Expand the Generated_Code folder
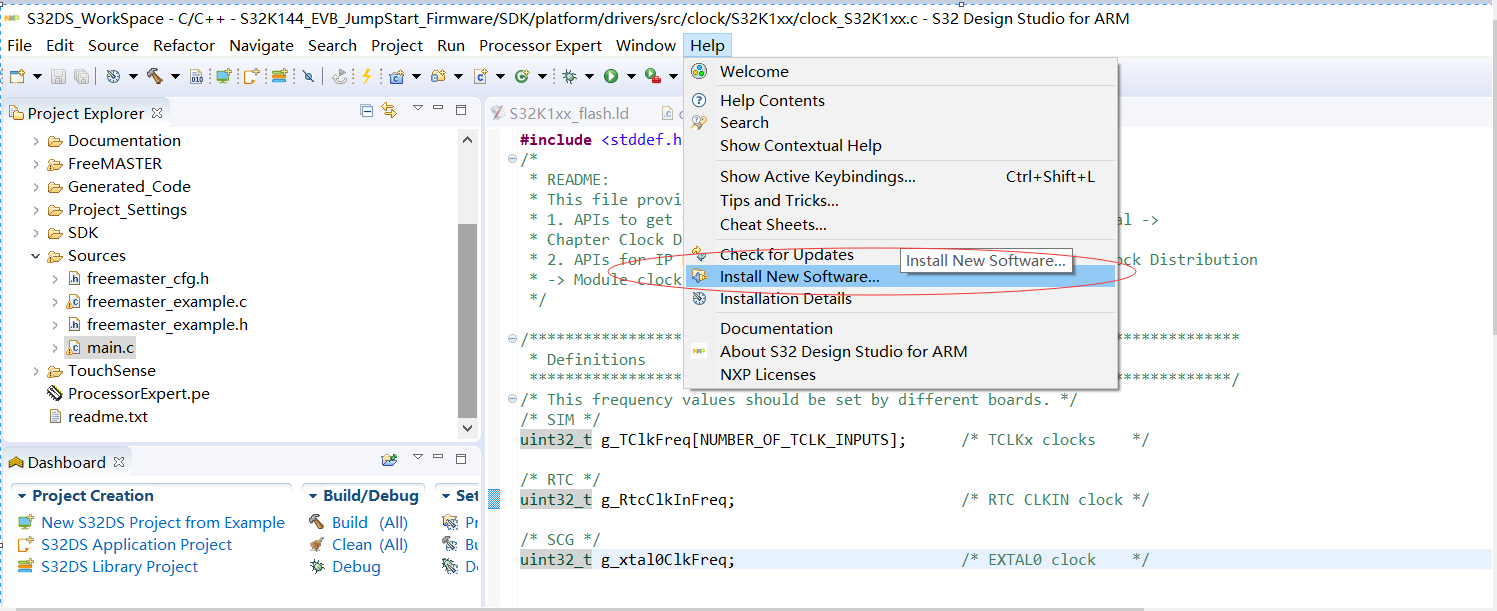Screen dimensions: 1497x611 tap(36, 187)
